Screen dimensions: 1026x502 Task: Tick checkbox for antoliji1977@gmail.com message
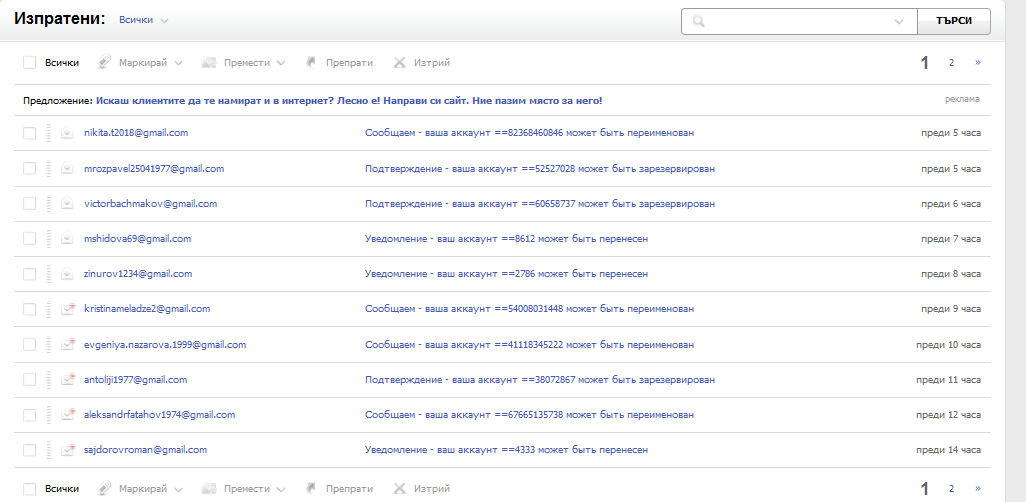pos(29,380)
